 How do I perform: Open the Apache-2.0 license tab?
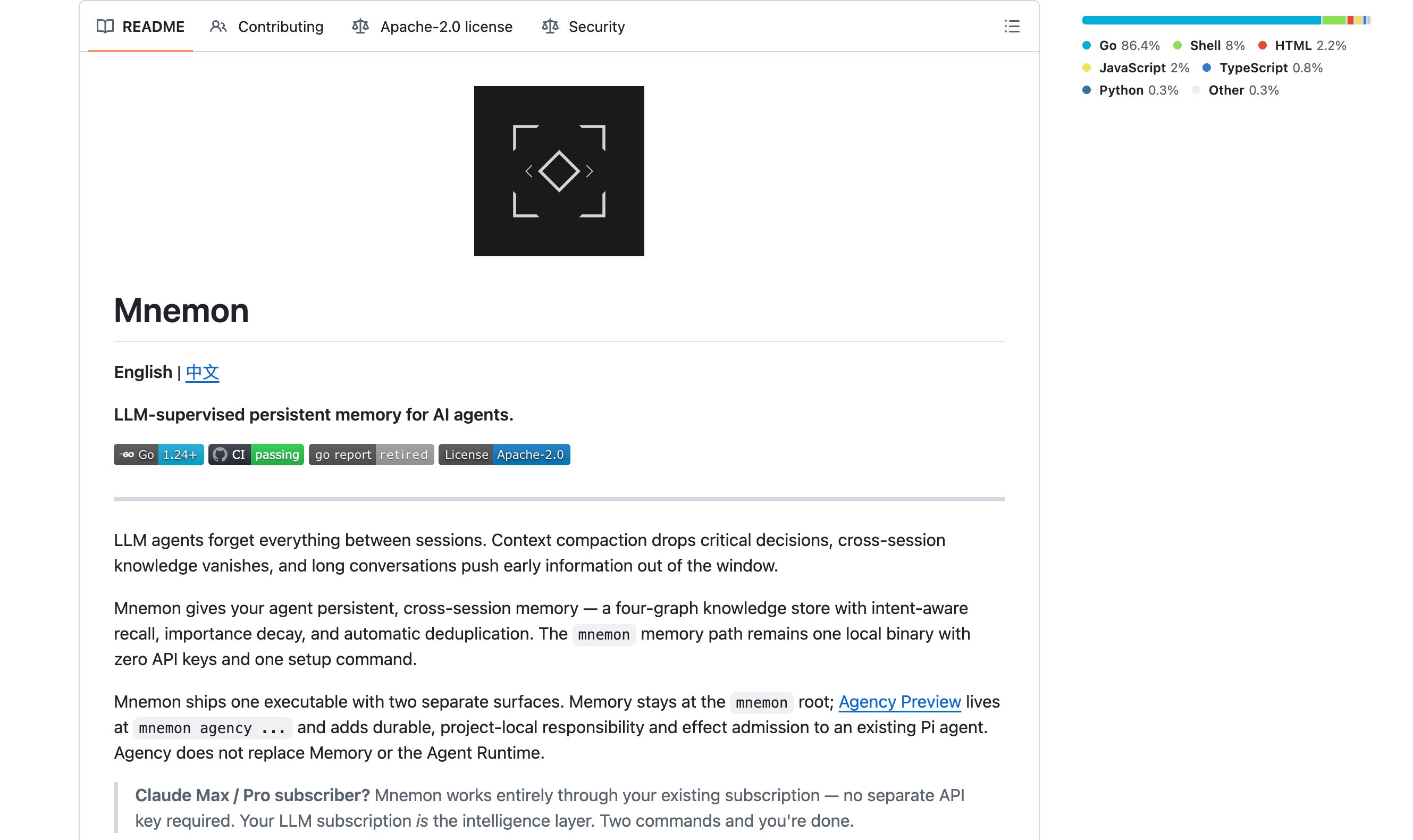tap(432, 27)
